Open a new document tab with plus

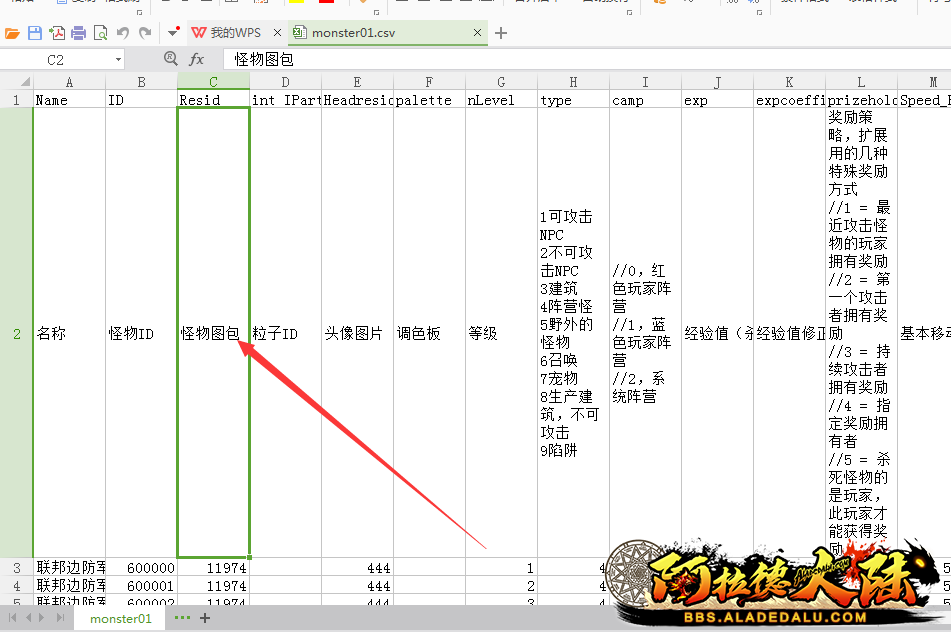pos(502,33)
